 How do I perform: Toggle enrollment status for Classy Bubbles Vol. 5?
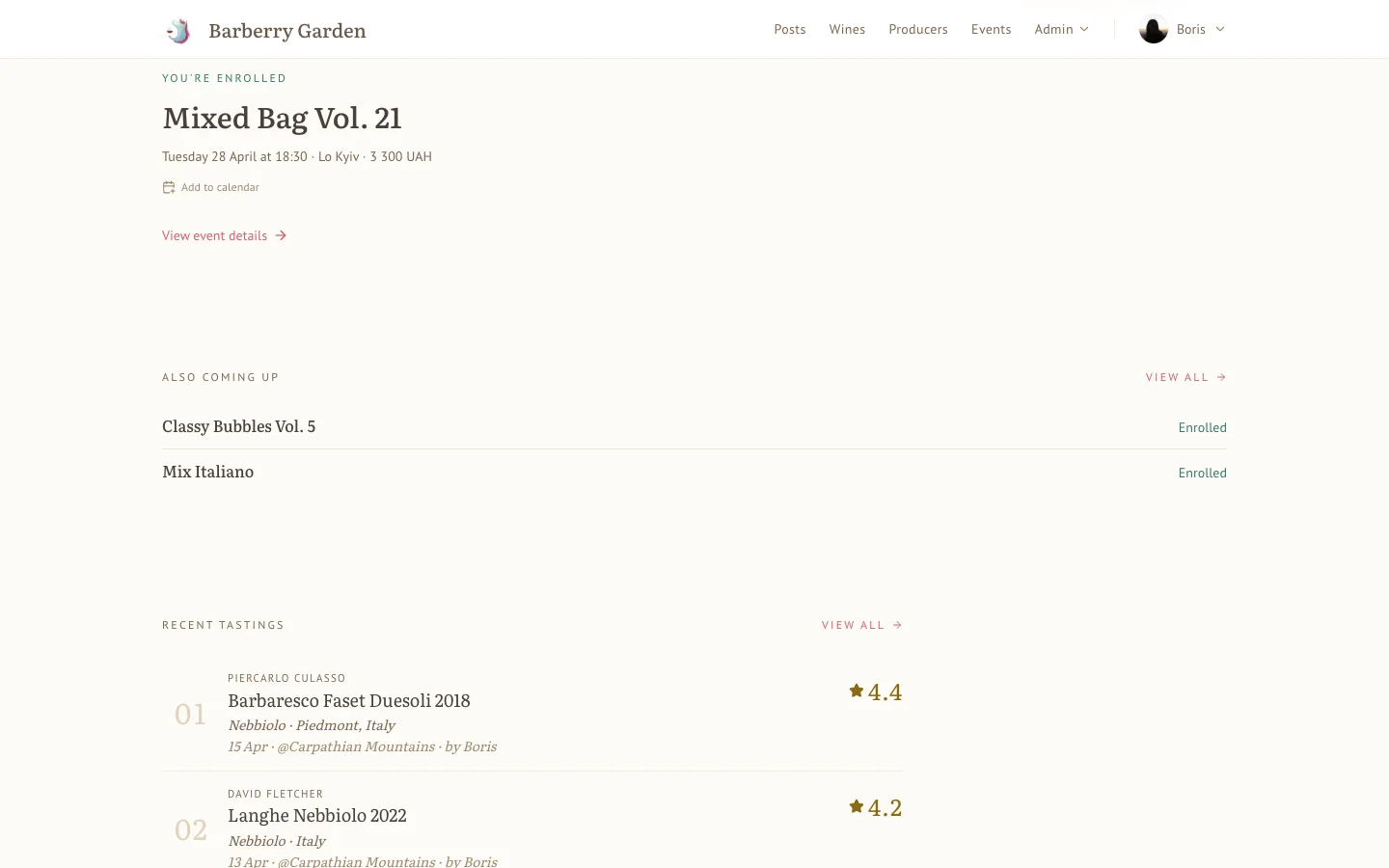click(x=1202, y=427)
